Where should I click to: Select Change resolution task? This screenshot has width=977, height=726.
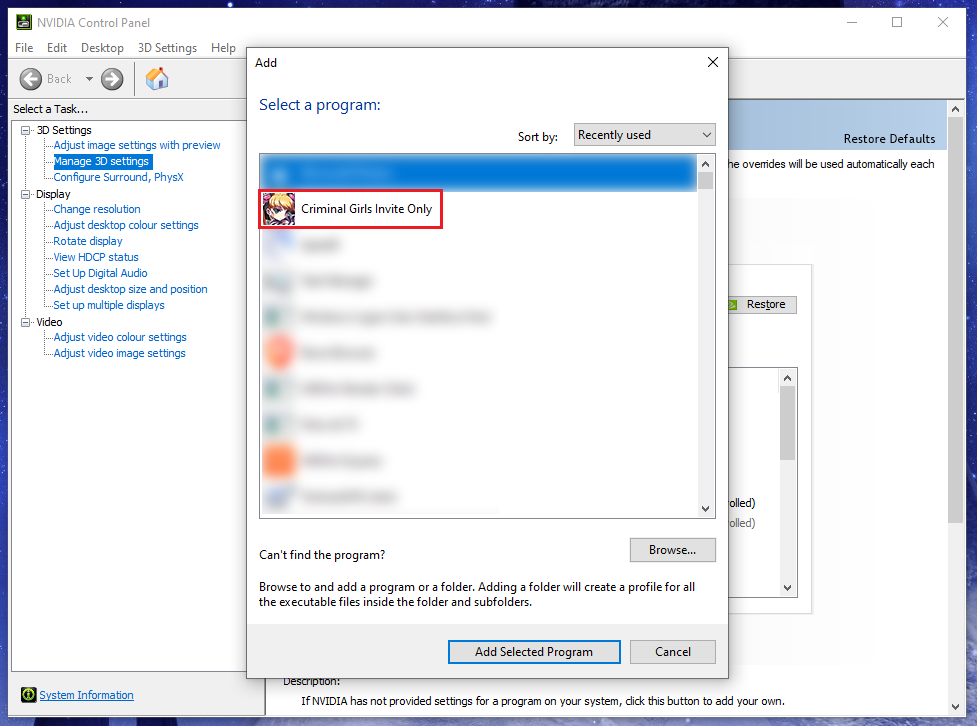coord(97,209)
